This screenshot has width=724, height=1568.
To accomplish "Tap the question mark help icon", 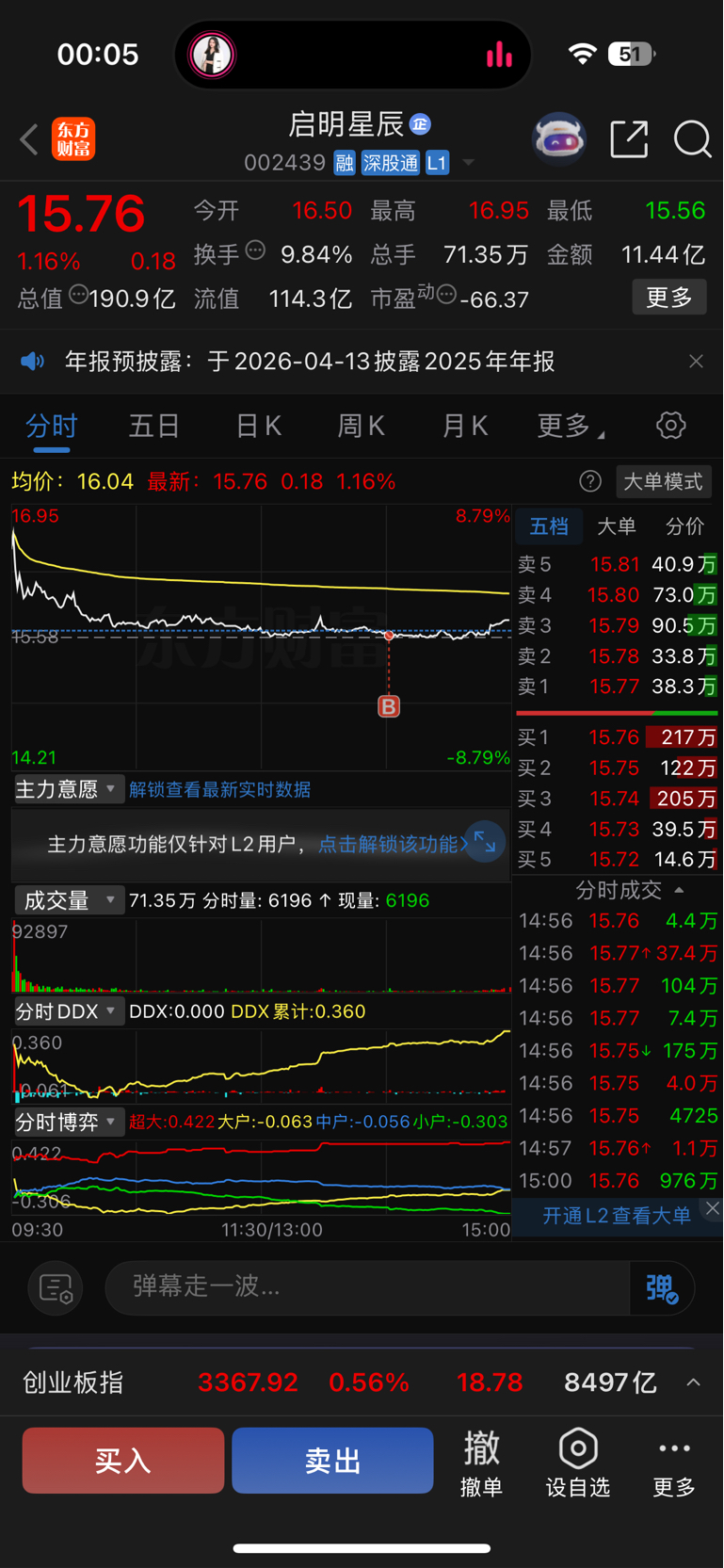I will pyautogui.click(x=590, y=482).
